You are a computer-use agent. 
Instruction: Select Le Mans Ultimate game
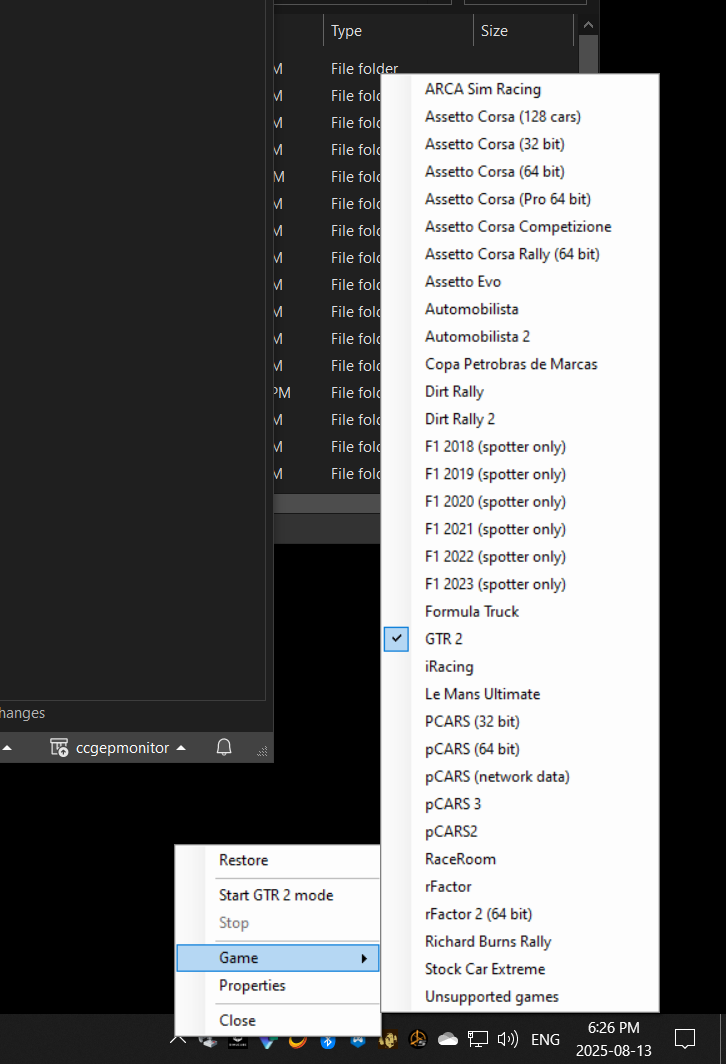coord(520,694)
